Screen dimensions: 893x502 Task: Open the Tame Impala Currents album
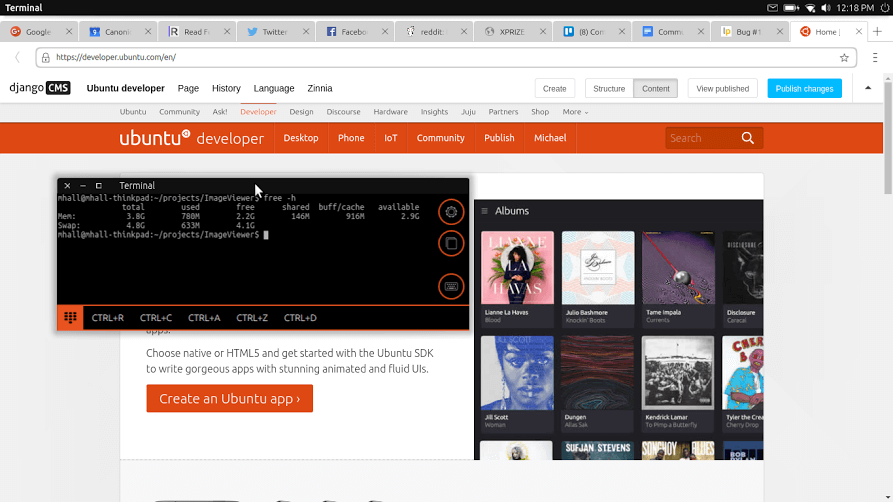[x=678, y=278]
